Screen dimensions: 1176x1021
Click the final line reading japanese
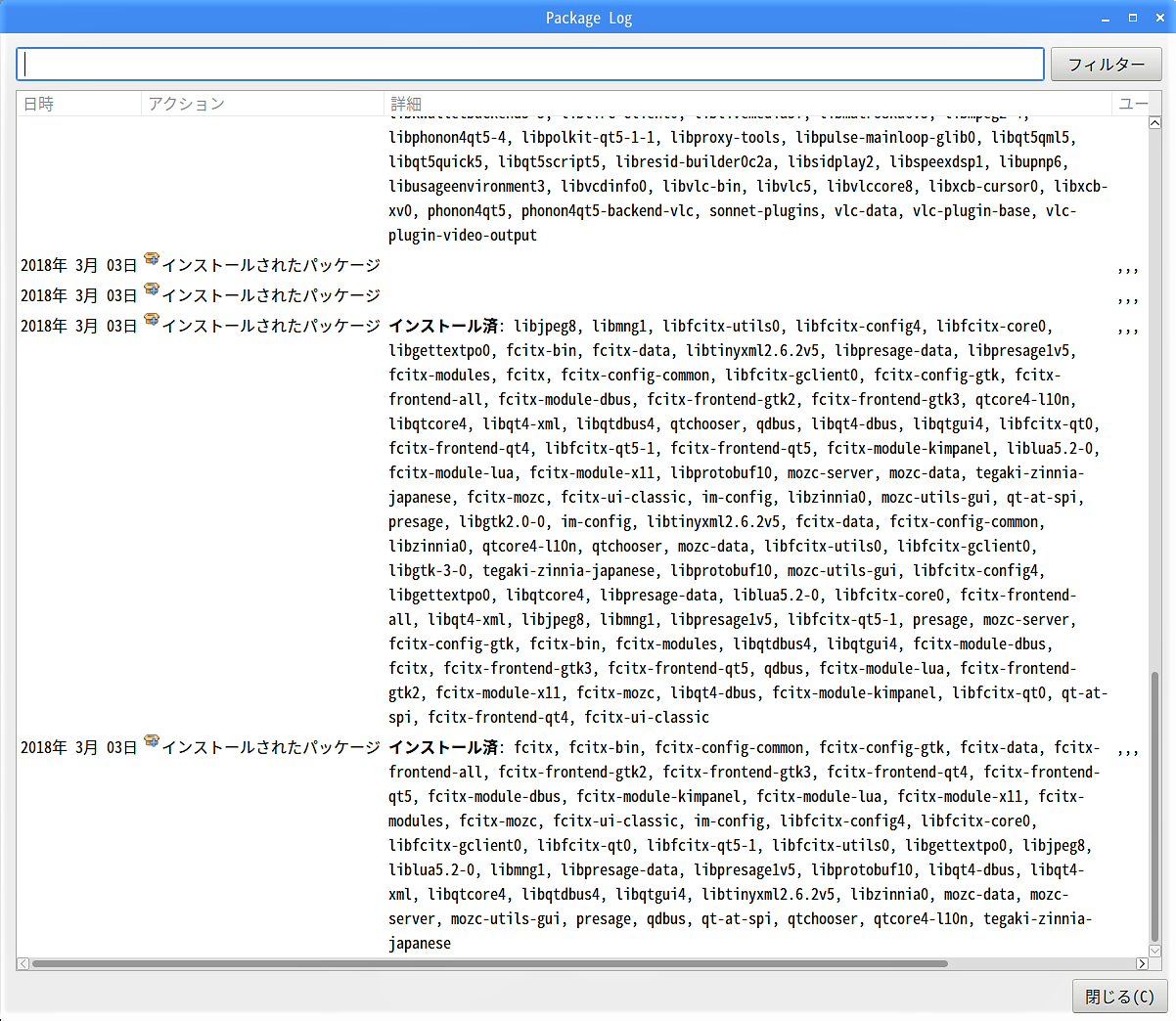[x=420, y=944]
